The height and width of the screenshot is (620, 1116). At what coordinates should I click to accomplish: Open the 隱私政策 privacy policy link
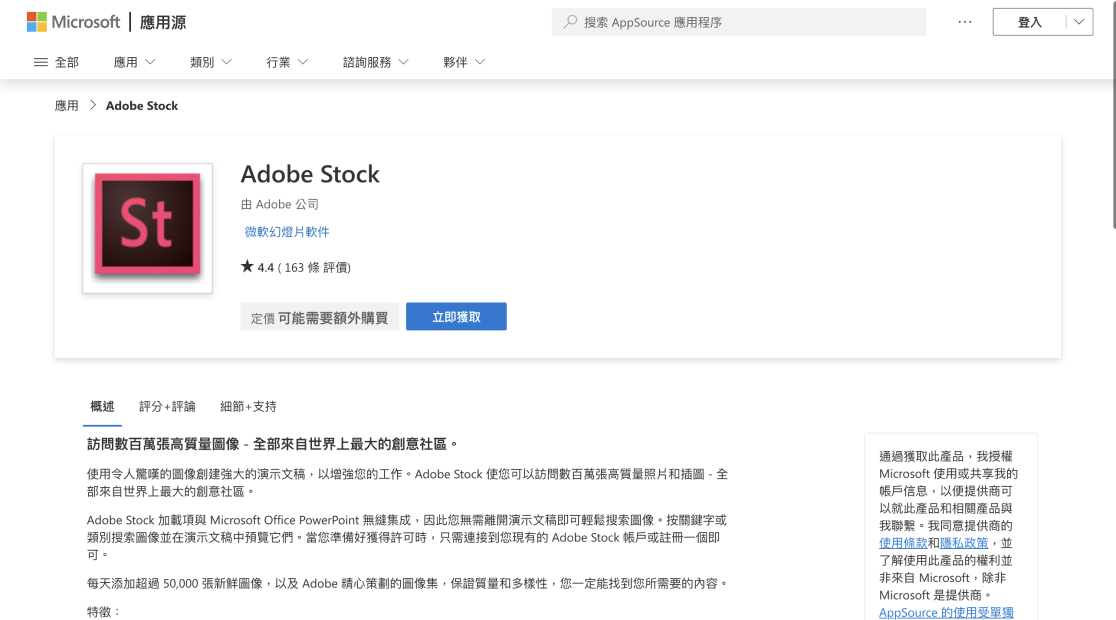tap(964, 543)
